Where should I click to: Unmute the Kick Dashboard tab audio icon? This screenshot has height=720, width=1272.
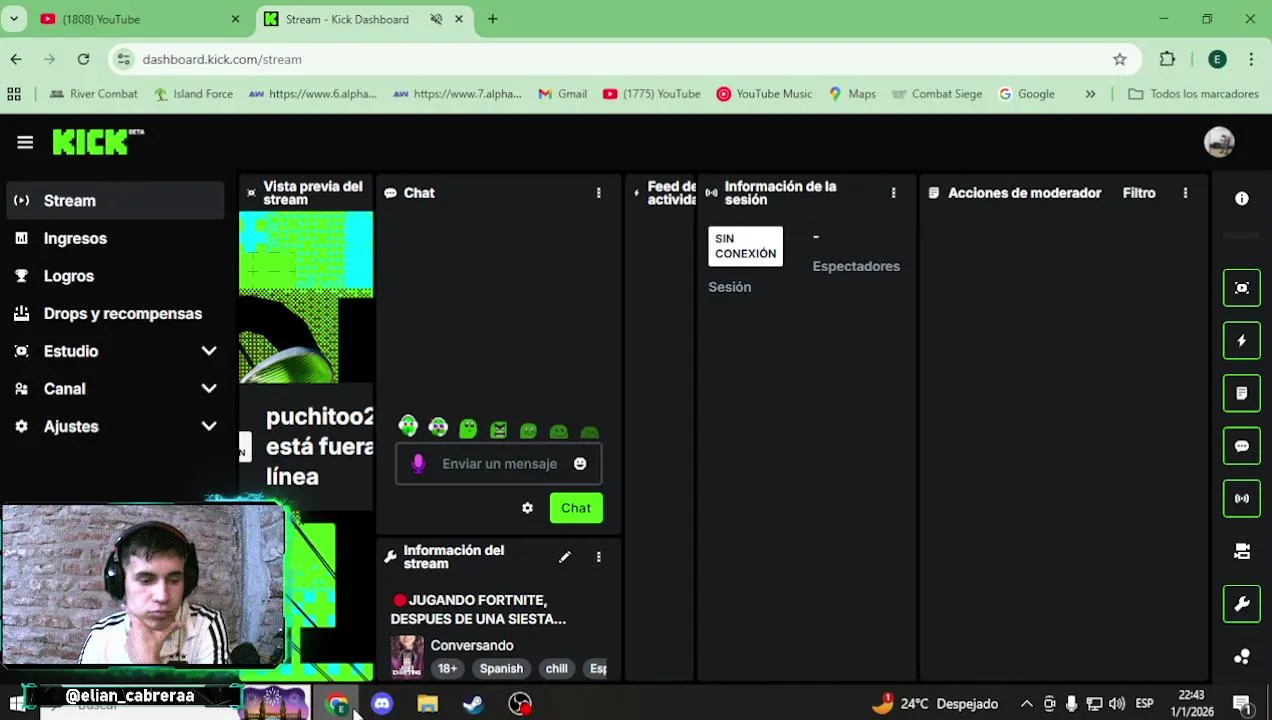point(436,19)
